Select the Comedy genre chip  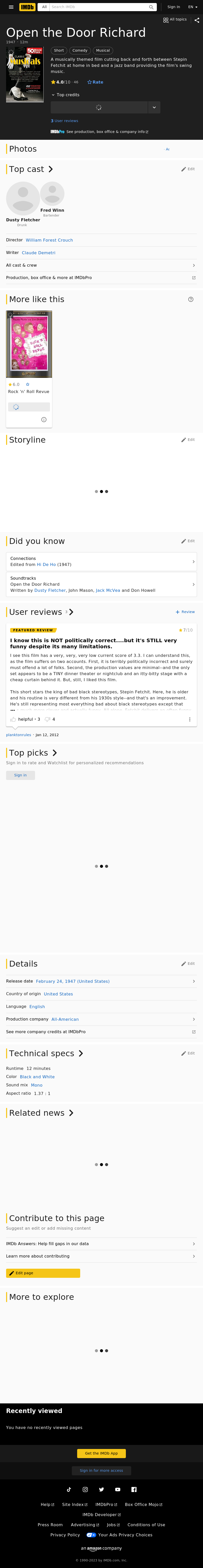(80, 51)
